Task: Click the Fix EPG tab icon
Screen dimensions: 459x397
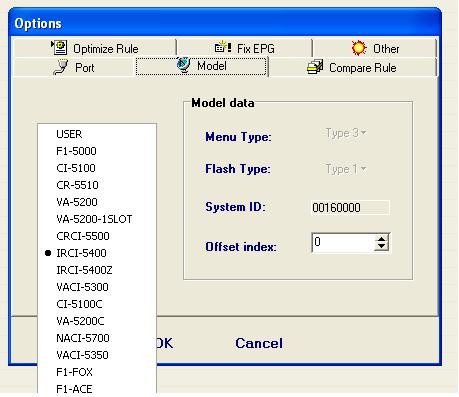Action: [223, 47]
